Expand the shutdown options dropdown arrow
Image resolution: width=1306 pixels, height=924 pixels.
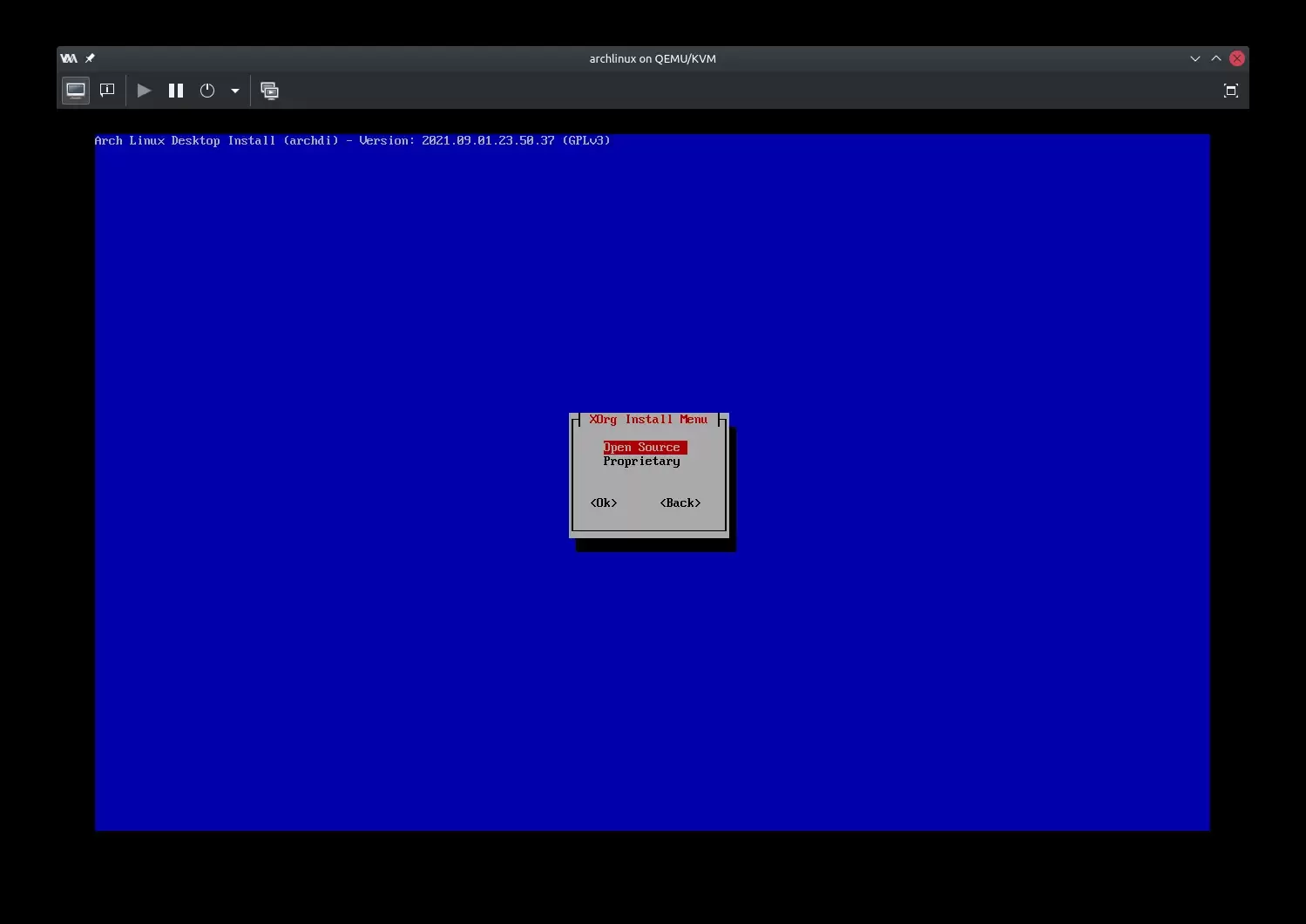point(235,91)
